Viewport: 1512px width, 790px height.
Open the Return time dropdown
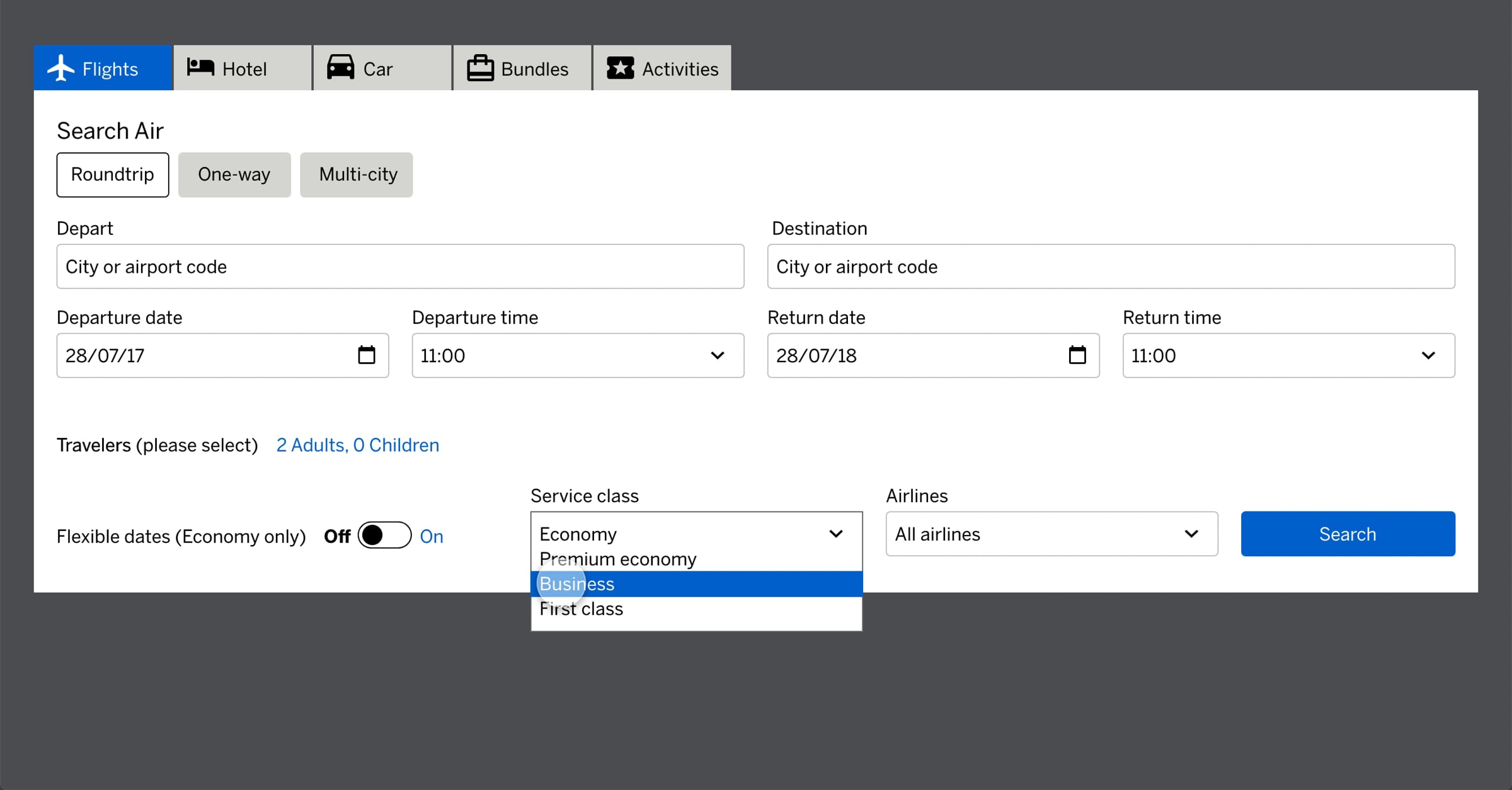[x=1288, y=355]
